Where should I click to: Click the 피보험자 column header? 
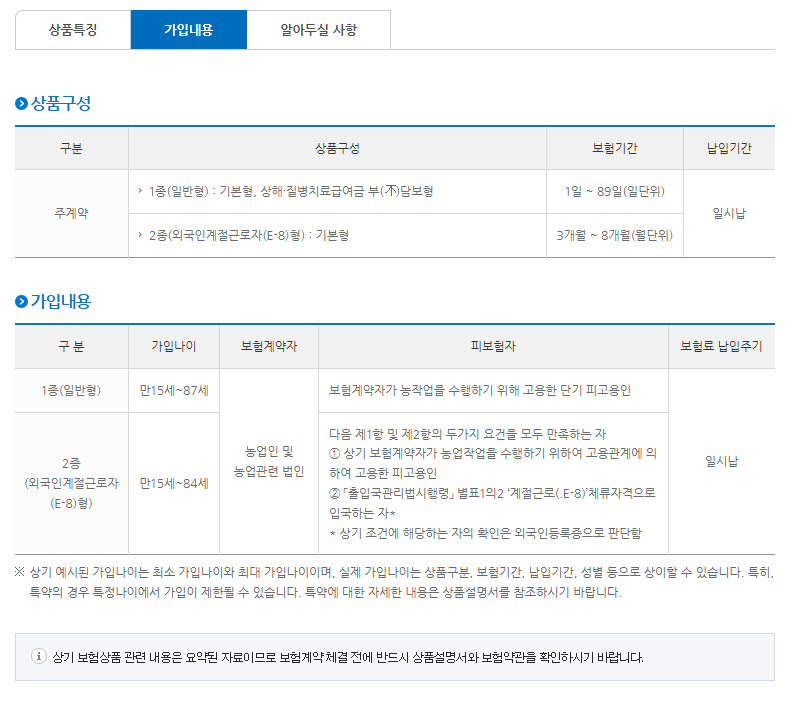pos(493,346)
